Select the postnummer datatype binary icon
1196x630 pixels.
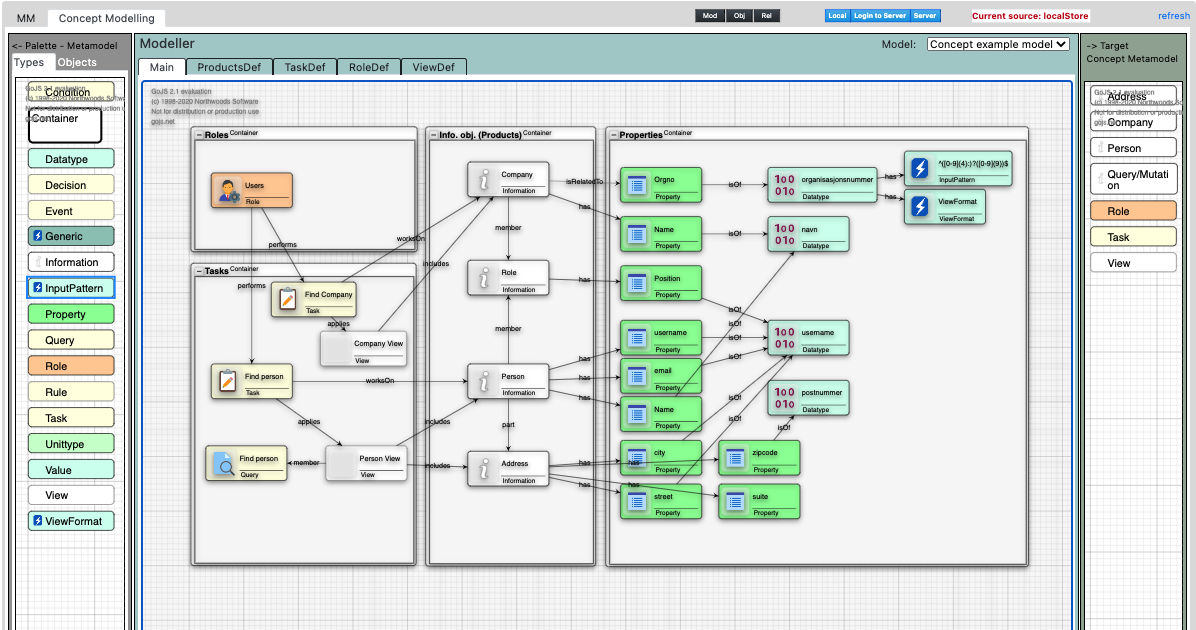[x=784, y=398]
